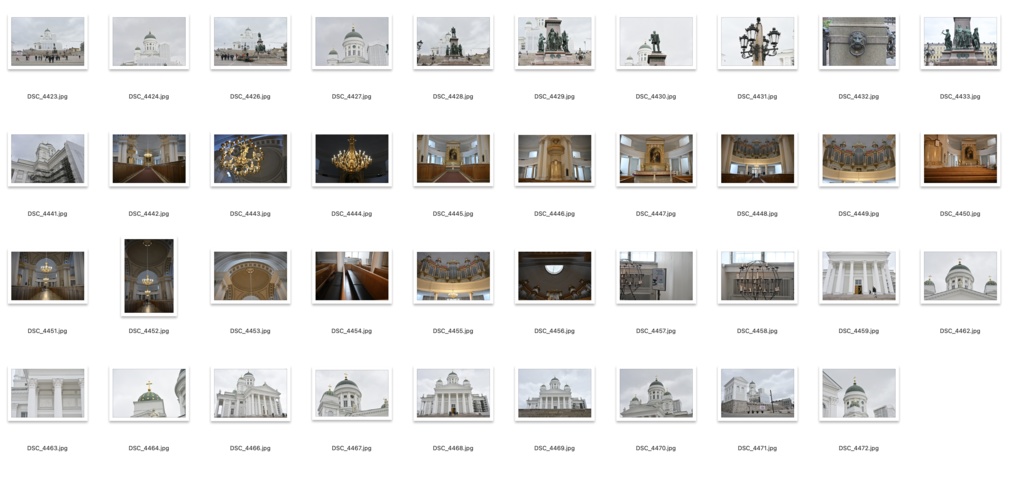This screenshot has height=496, width=1024.
Task: Click the file name DSC_4468.jpg
Action: 453,448
